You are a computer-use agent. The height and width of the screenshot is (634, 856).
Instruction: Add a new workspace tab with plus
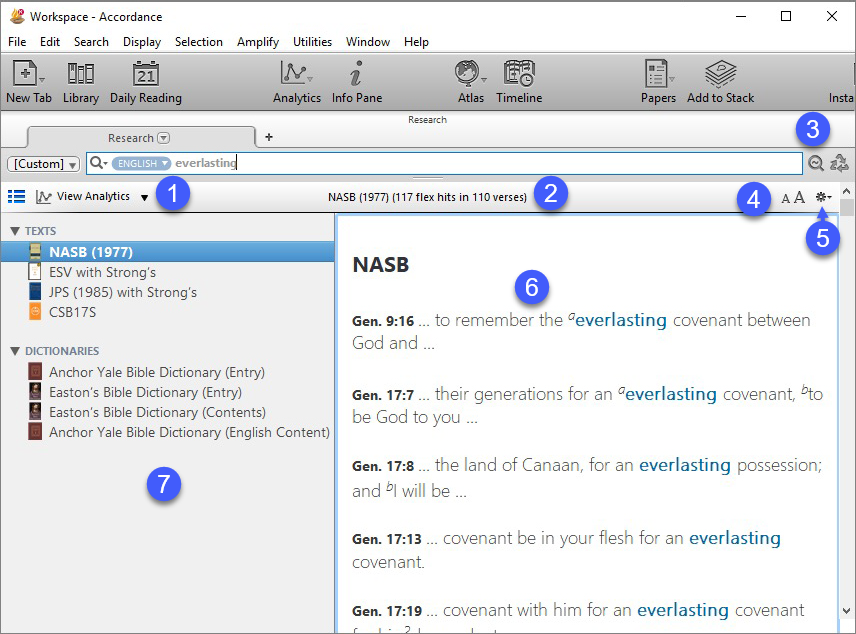(269, 137)
